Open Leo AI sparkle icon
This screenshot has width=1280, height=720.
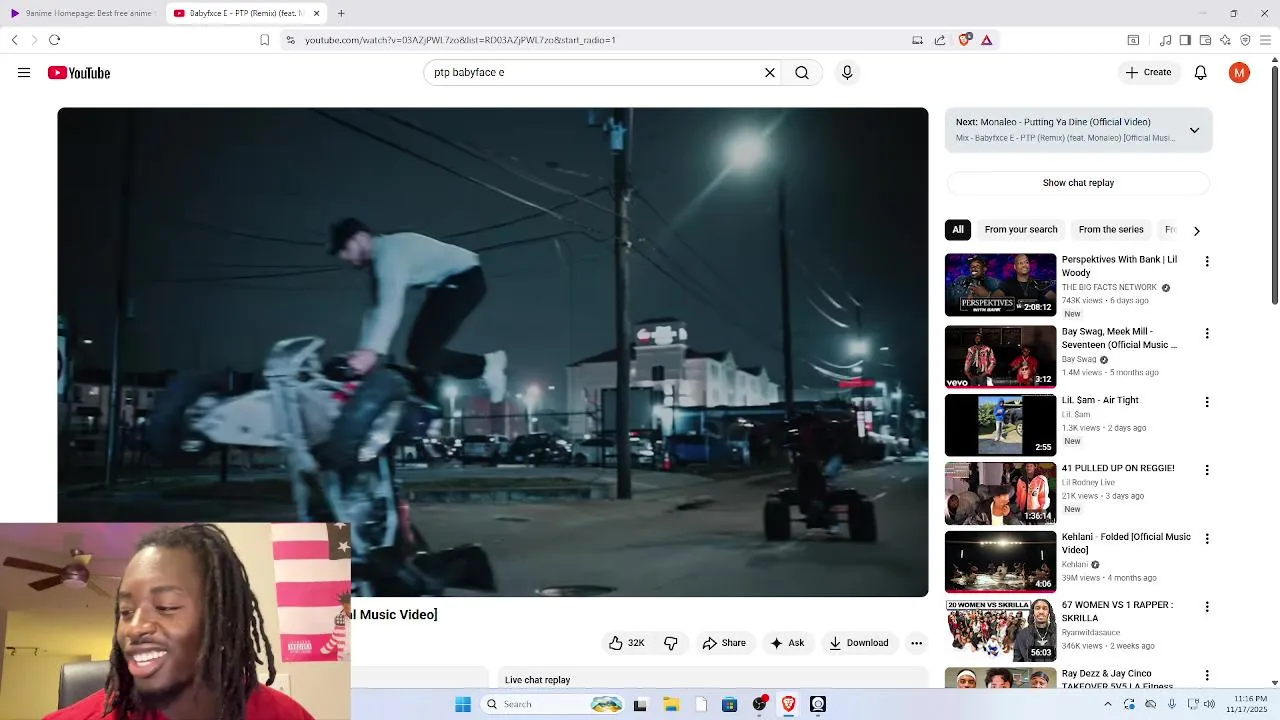[x=1225, y=40]
